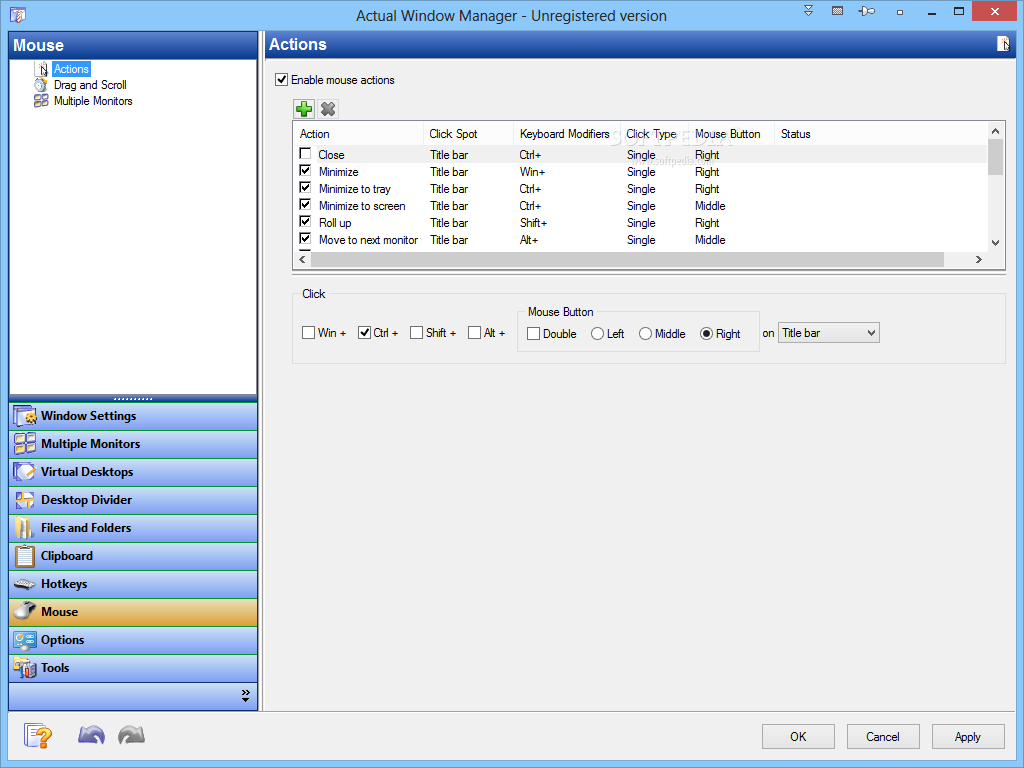Check the Close action checkbox

[305, 154]
